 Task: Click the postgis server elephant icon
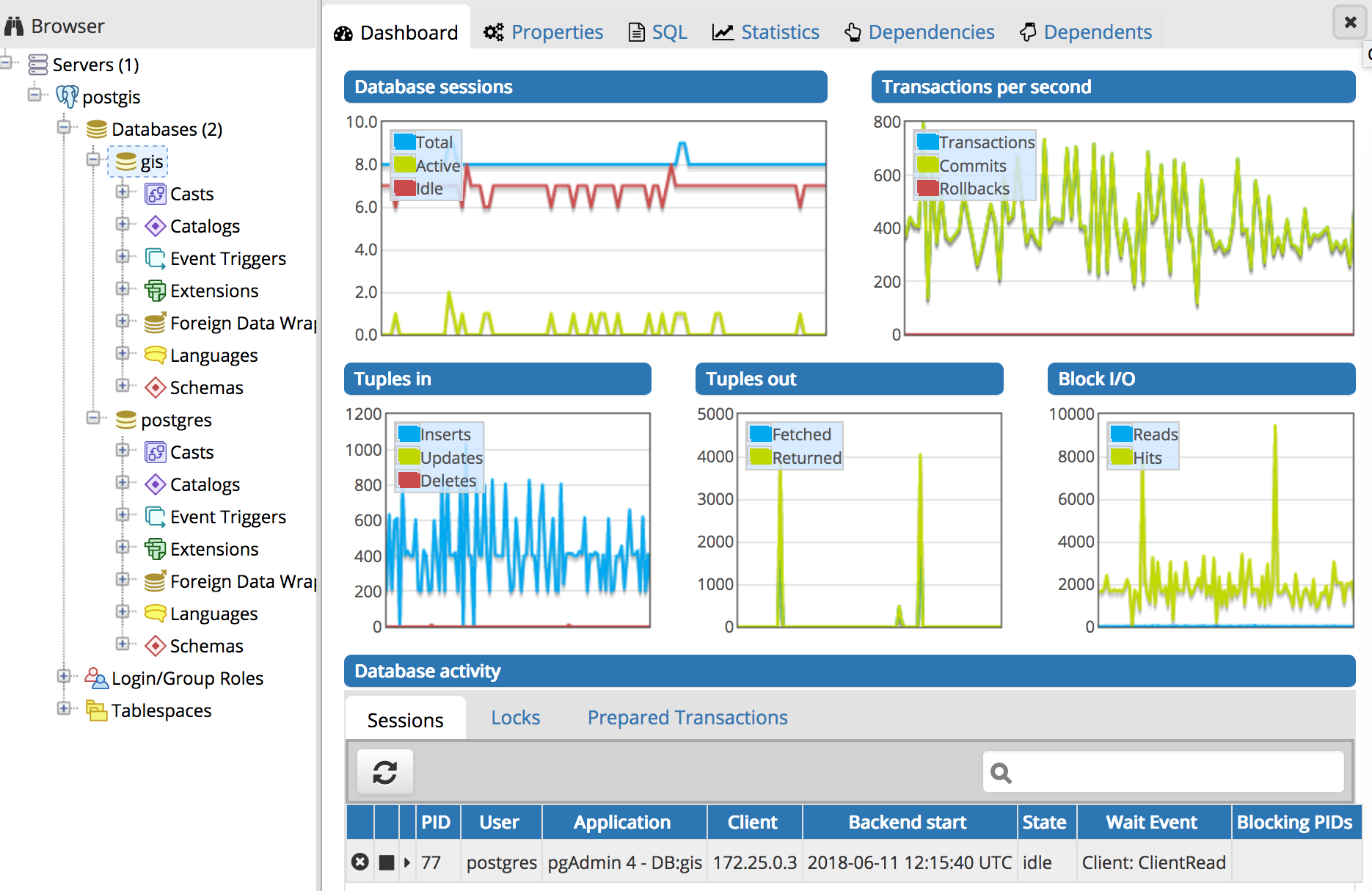pos(67,96)
